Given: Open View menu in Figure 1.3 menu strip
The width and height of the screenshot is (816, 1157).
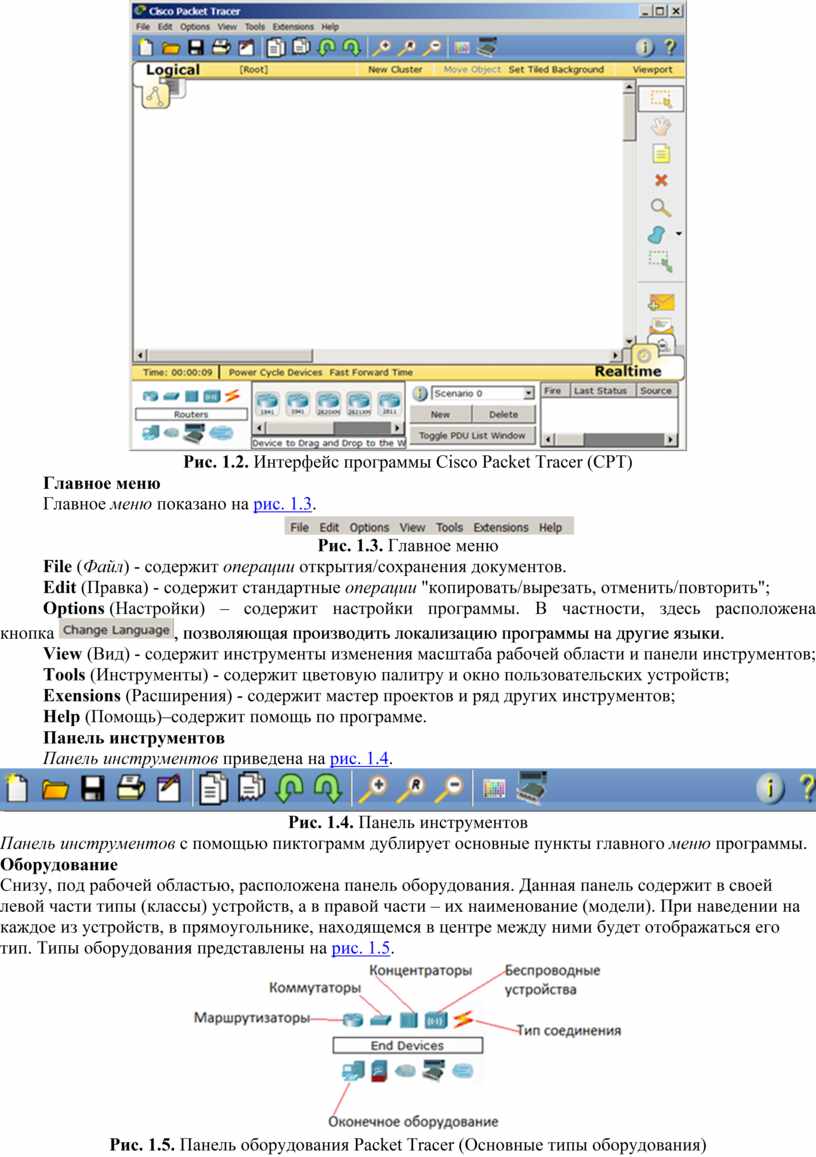Looking at the screenshot, I should (x=412, y=528).
